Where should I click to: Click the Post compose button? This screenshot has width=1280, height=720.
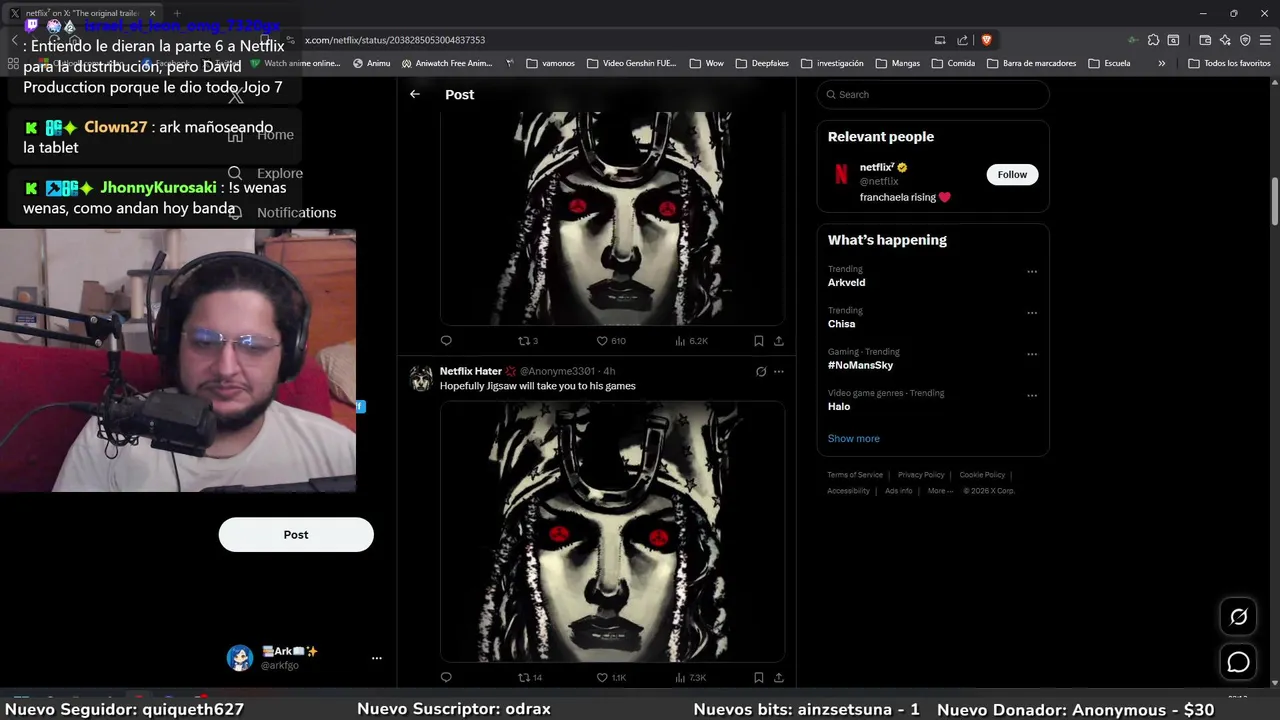click(296, 534)
